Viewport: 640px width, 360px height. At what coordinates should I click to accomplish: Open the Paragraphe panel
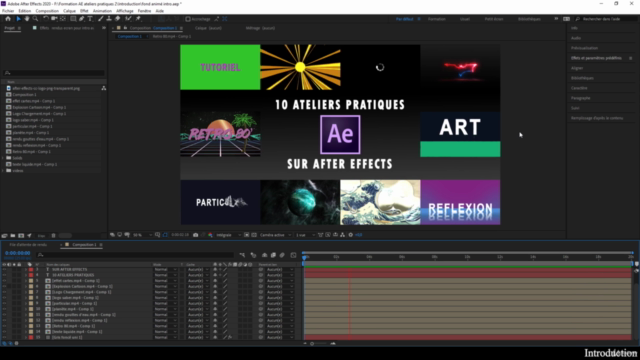[x=580, y=98]
